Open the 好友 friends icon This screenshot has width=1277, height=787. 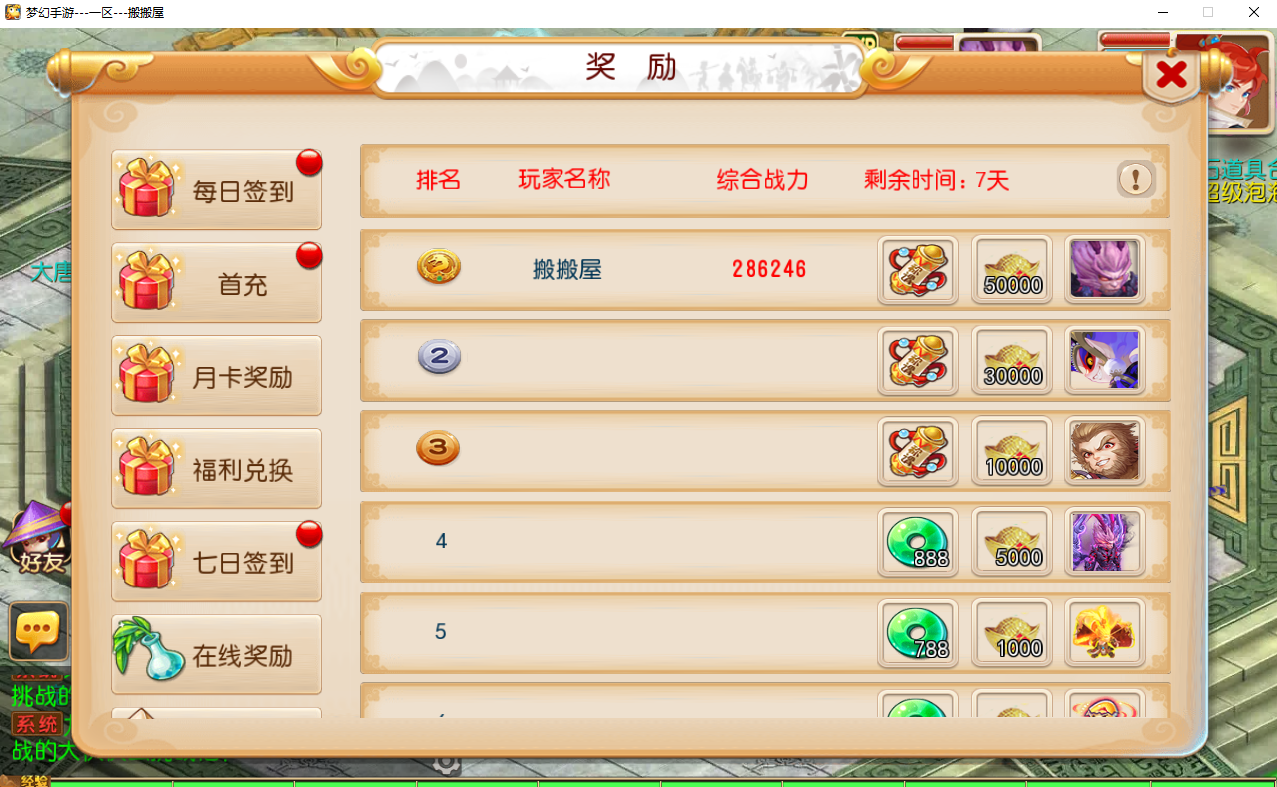36,540
